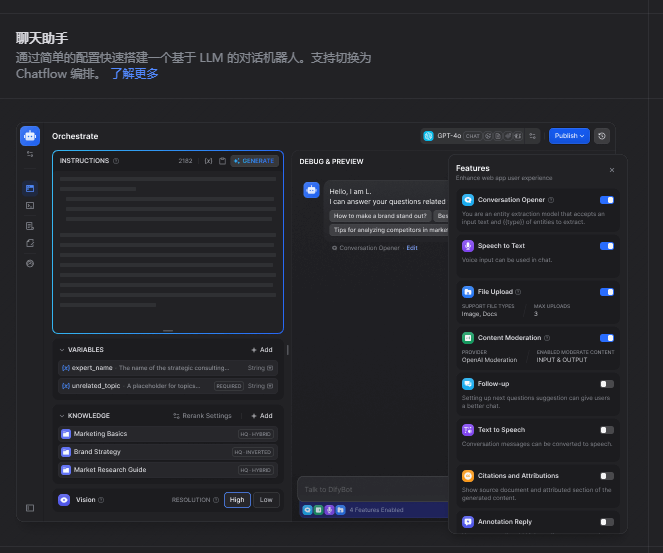
Task: Click the Instructions help icon
Action: (x=116, y=161)
